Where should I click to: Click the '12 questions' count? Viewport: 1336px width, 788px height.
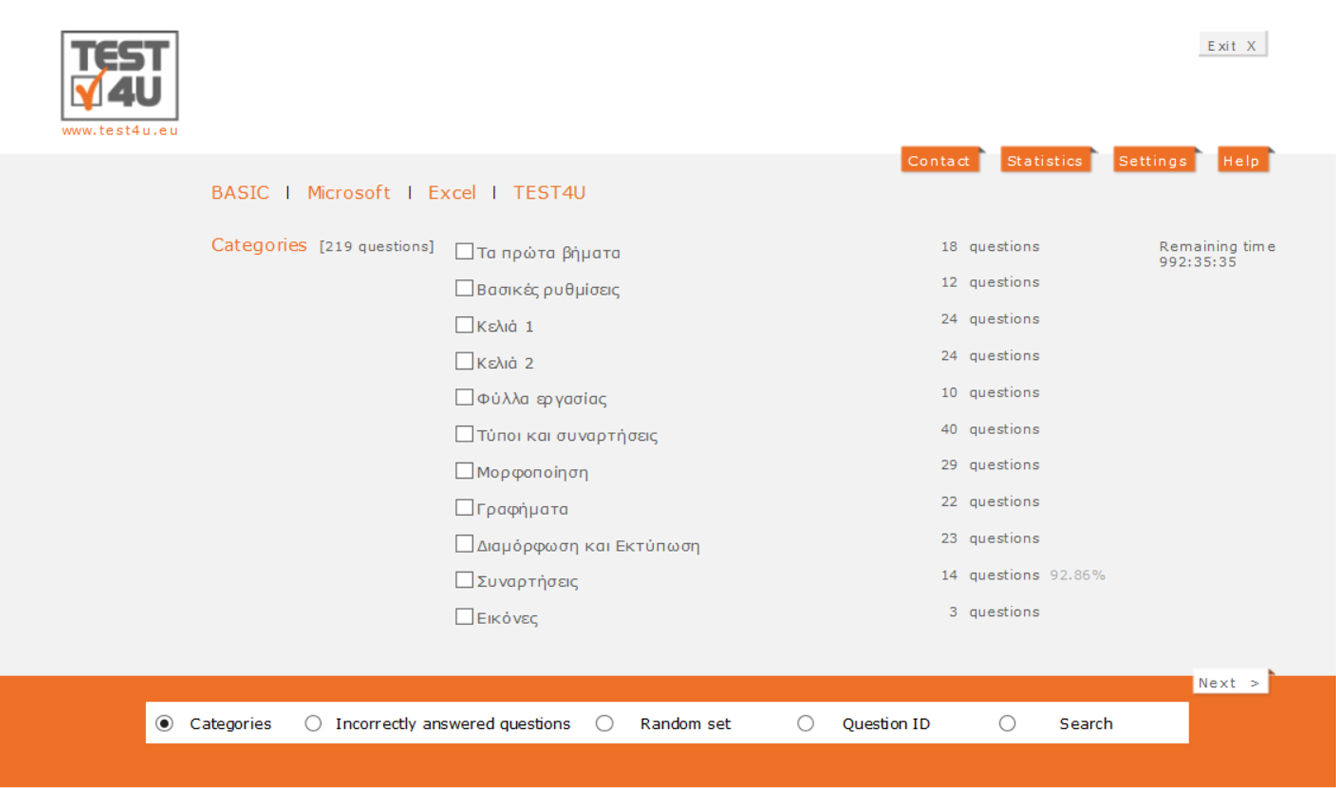(x=990, y=282)
